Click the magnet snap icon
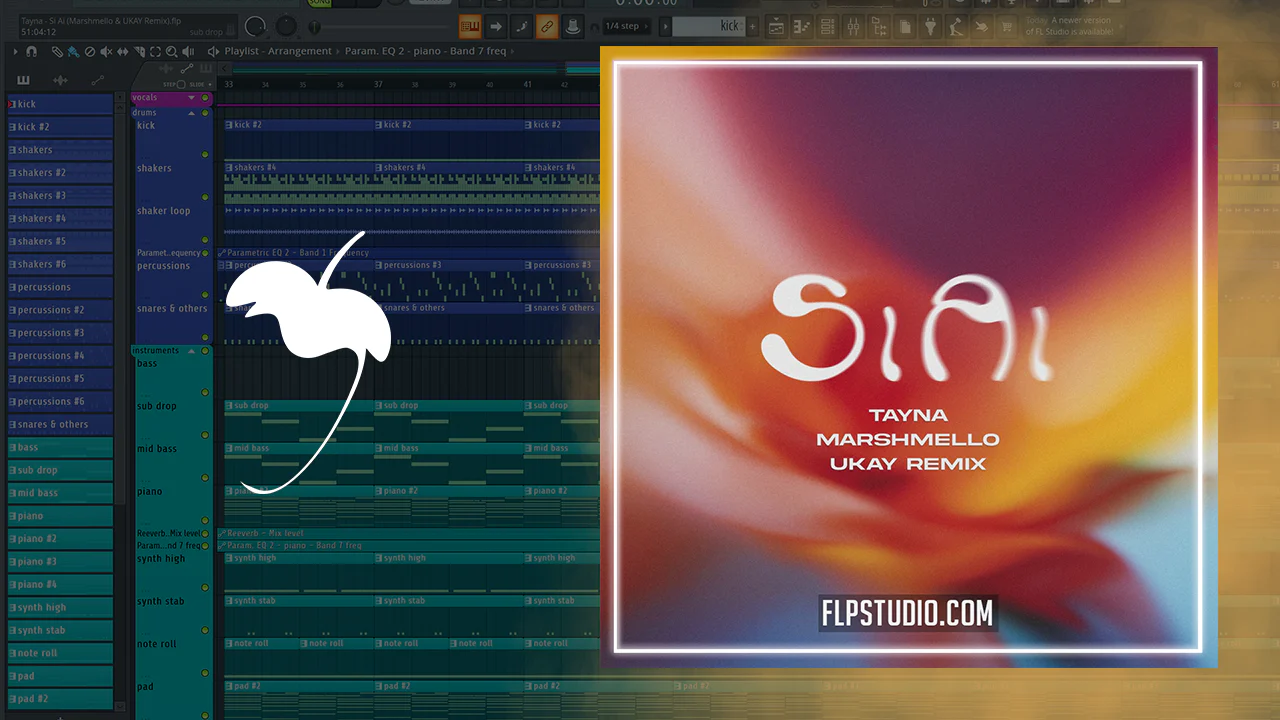The image size is (1280, 720). click(x=31, y=51)
